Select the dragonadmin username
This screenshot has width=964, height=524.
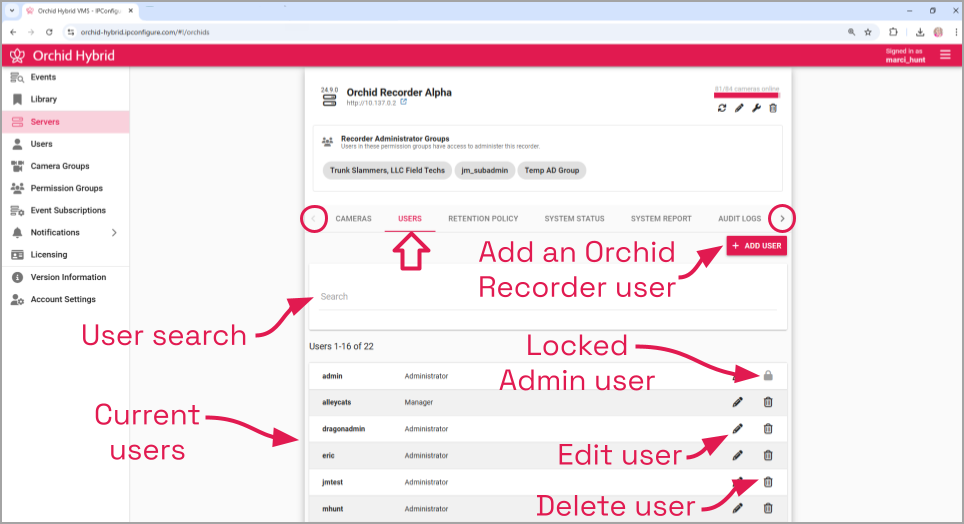(x=343, y=429)
